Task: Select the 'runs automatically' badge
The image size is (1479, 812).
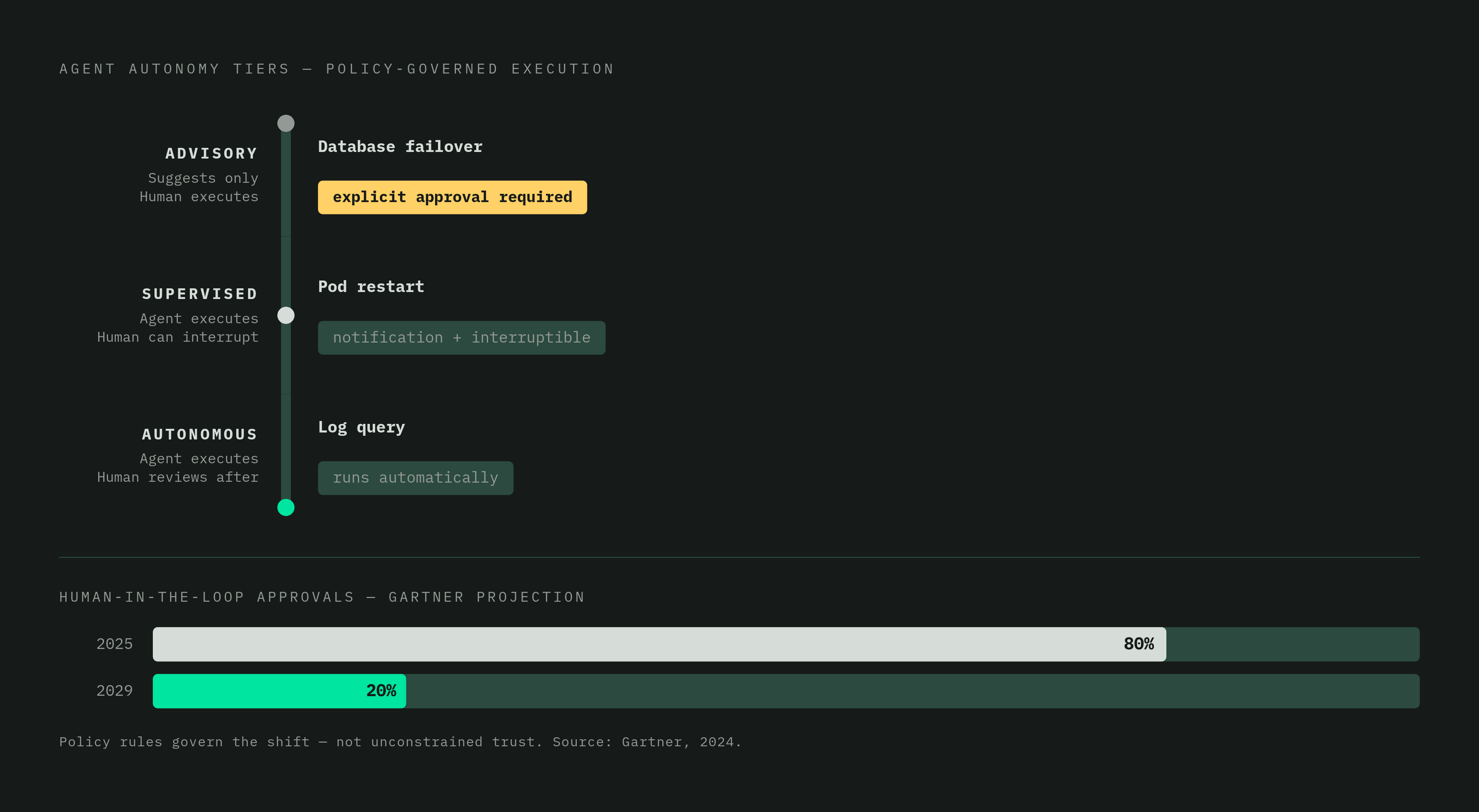Action: point(416,478)
